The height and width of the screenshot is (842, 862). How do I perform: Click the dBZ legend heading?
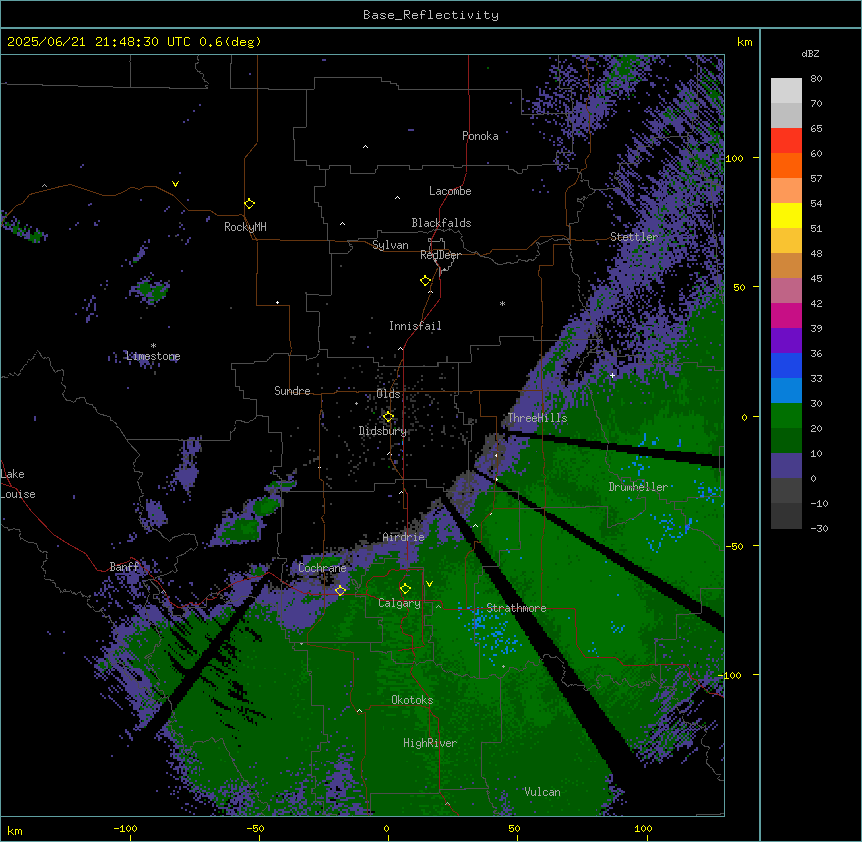point(810,53)
